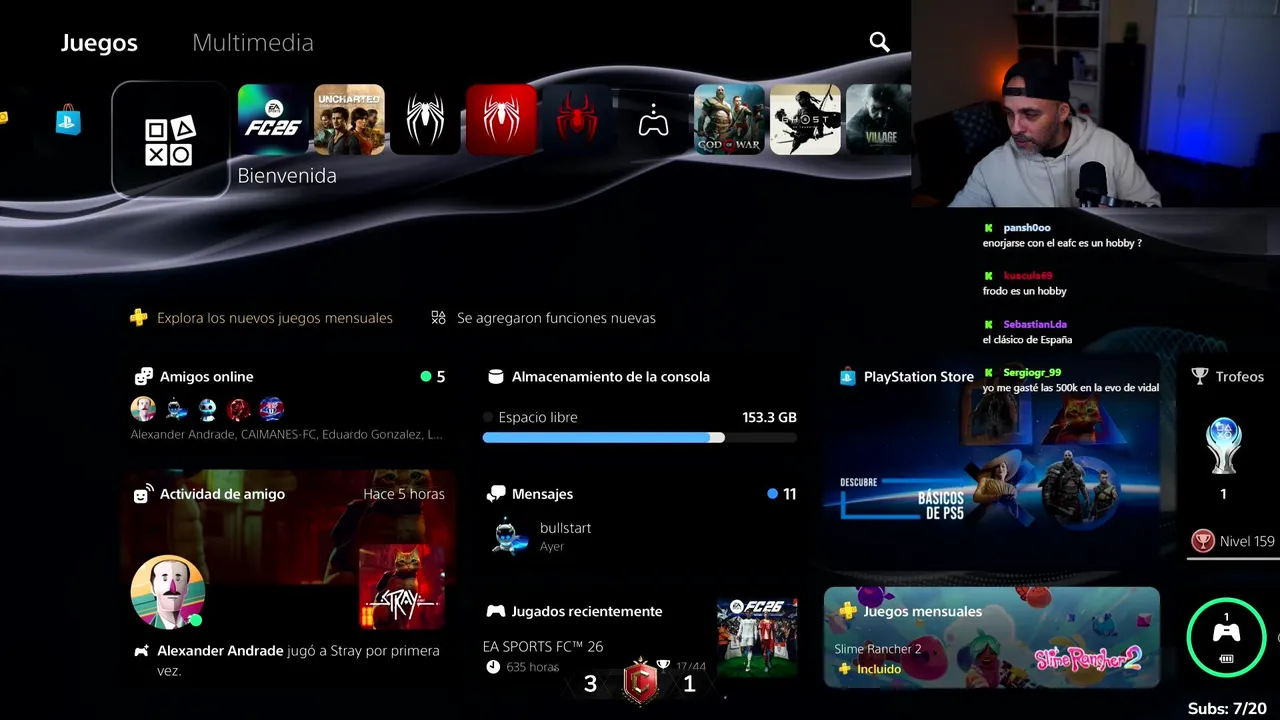1280x720 pixels.
Task: Open the FC26 cover in Jugados recientemente
Action: point(757,637)
